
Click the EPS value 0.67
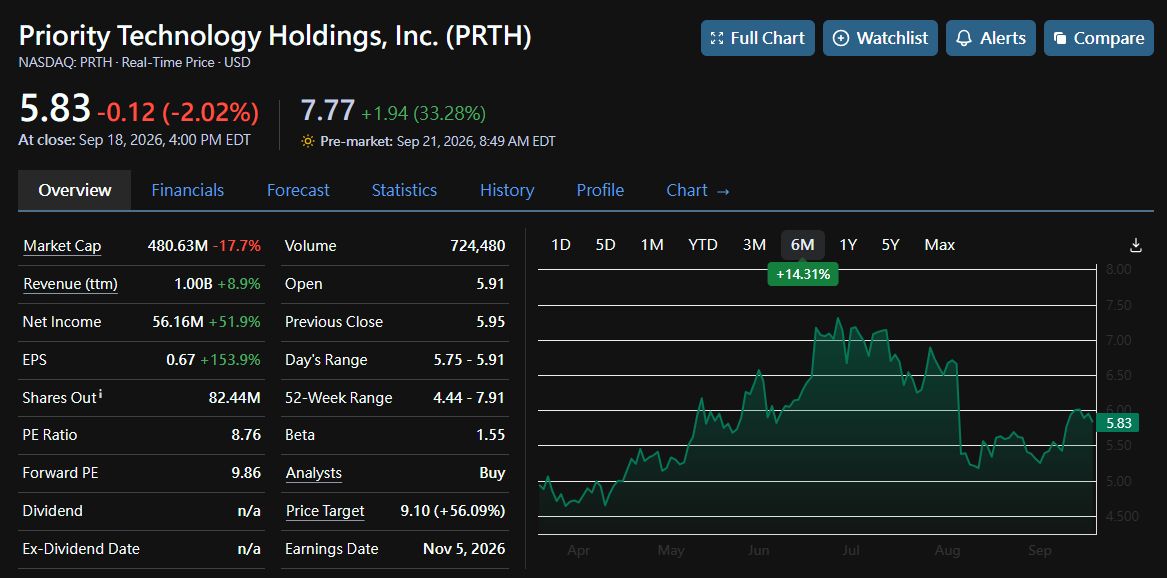tap(181, 360)
